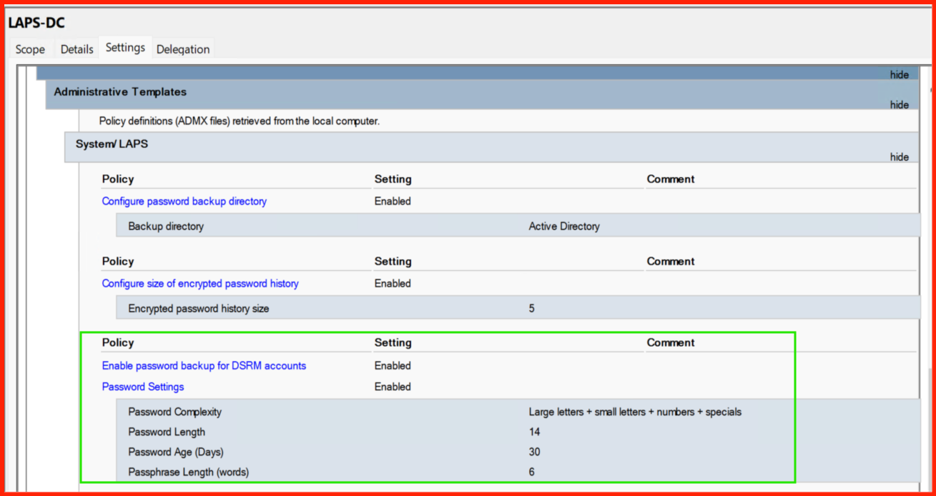
Task: Click Enabled setting for encrypted password history
Action: (x=393, y=284)
